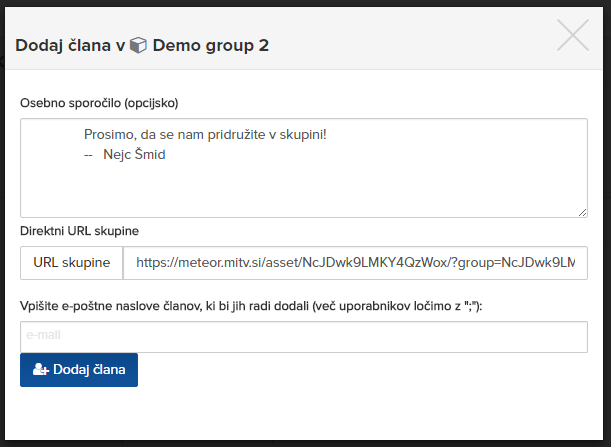Close the Dodaj člana dialog with X
Image resolution: width=611 pixels, height=447 pixels.
(572, 35)
